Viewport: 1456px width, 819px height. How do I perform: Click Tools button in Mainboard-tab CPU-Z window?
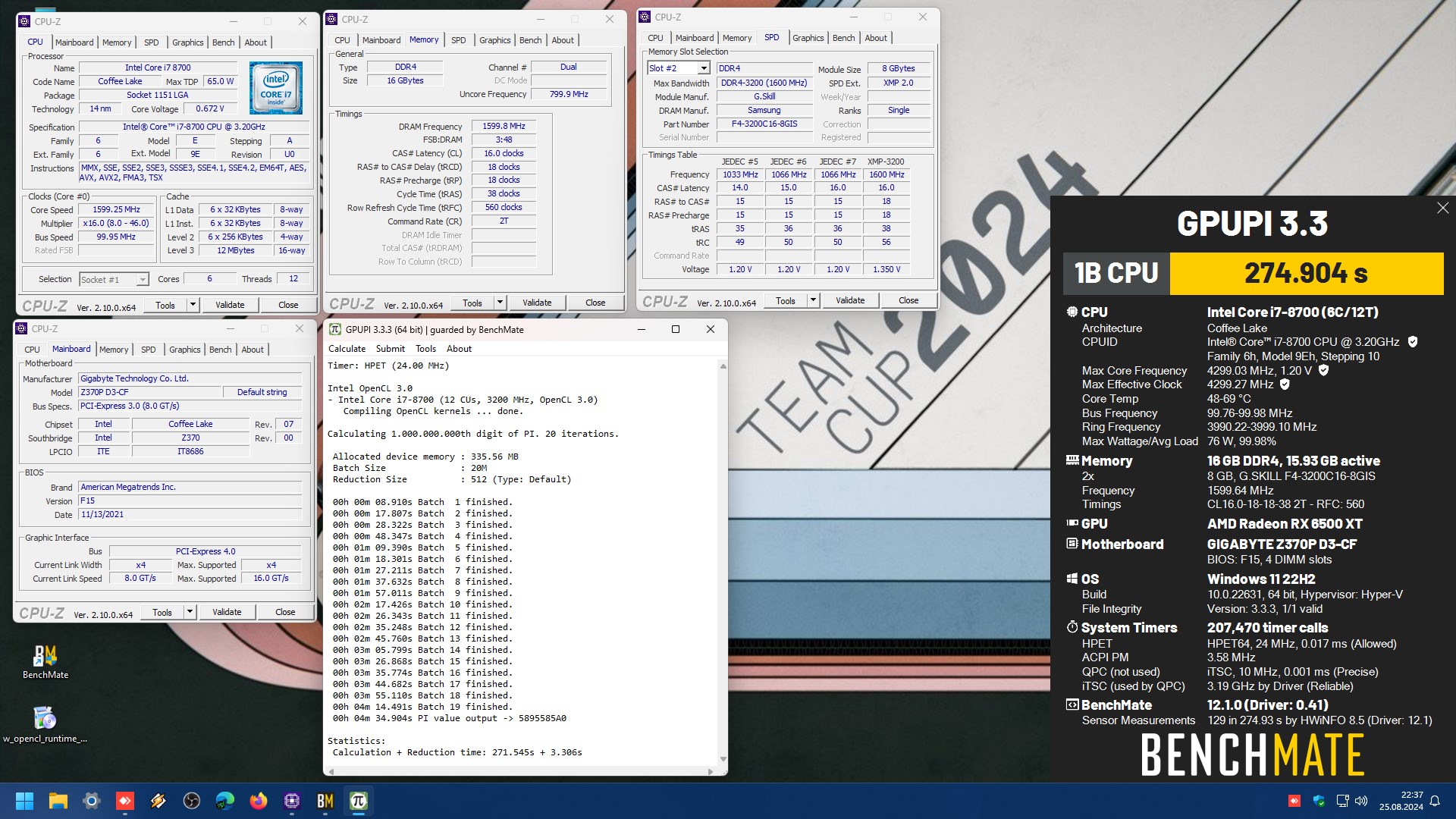162,612
